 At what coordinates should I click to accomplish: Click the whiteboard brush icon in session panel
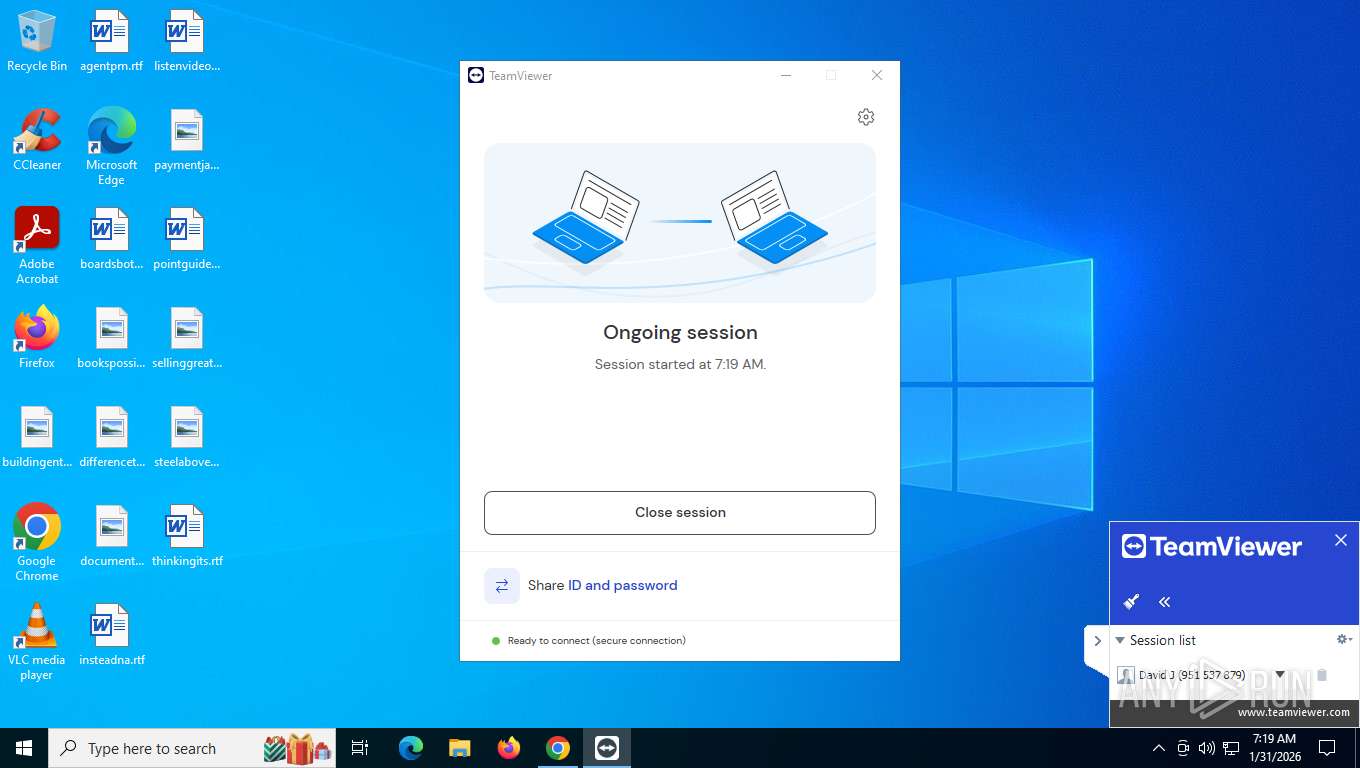pos(1132,602)
